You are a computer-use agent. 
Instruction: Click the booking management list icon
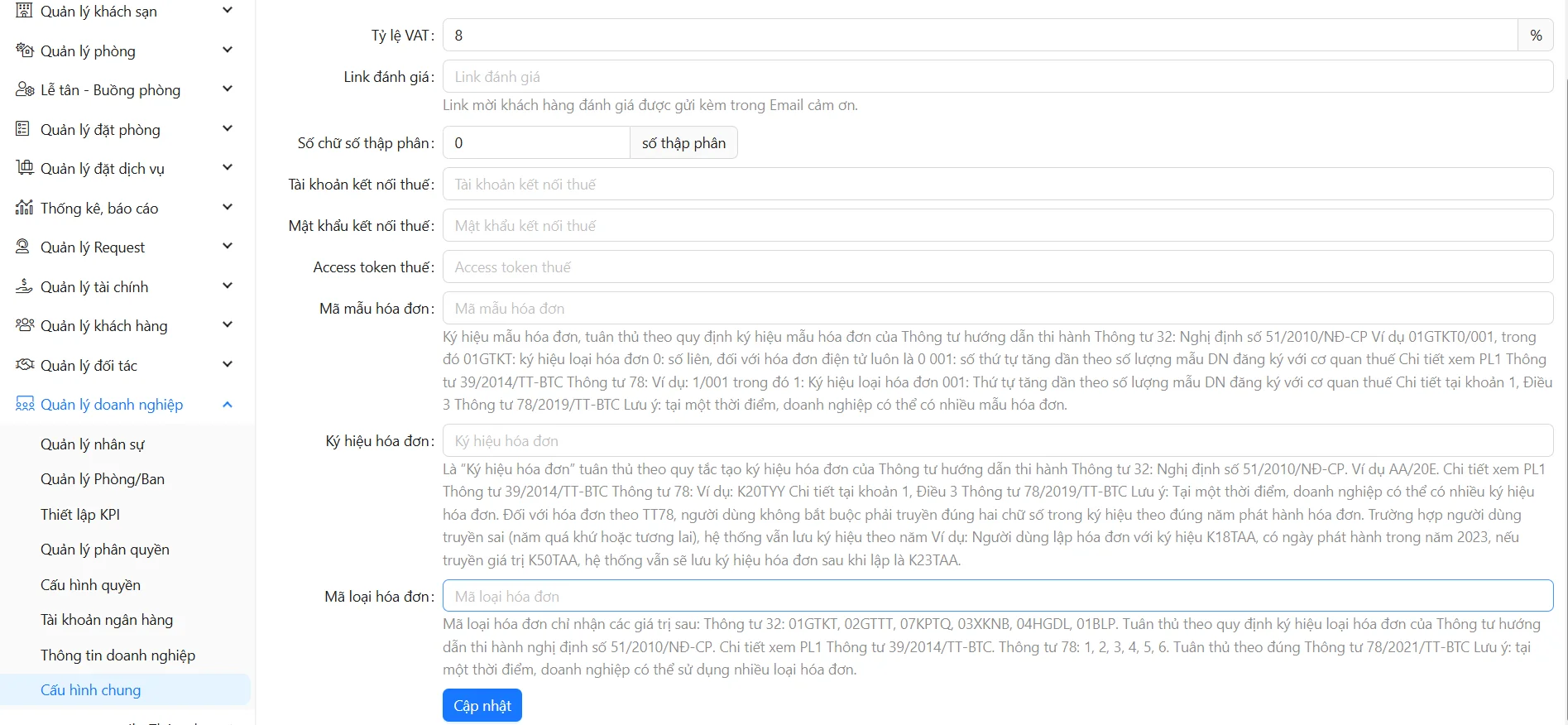23,129
